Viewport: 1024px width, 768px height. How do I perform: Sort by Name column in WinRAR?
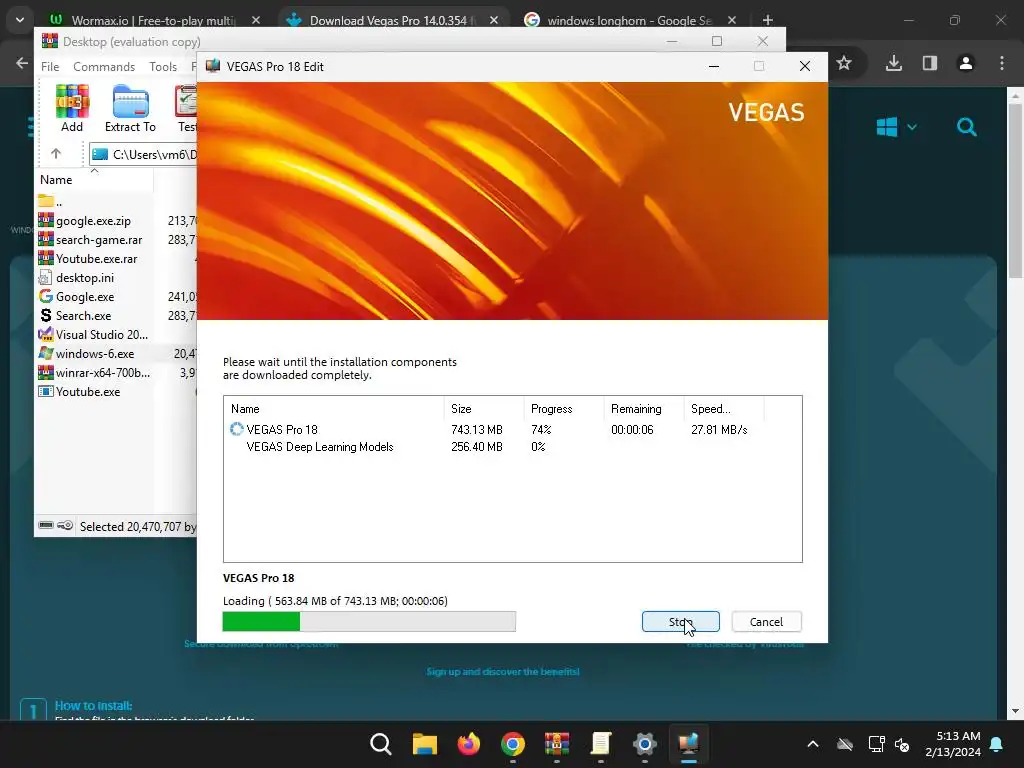click(x=94, y=180)
